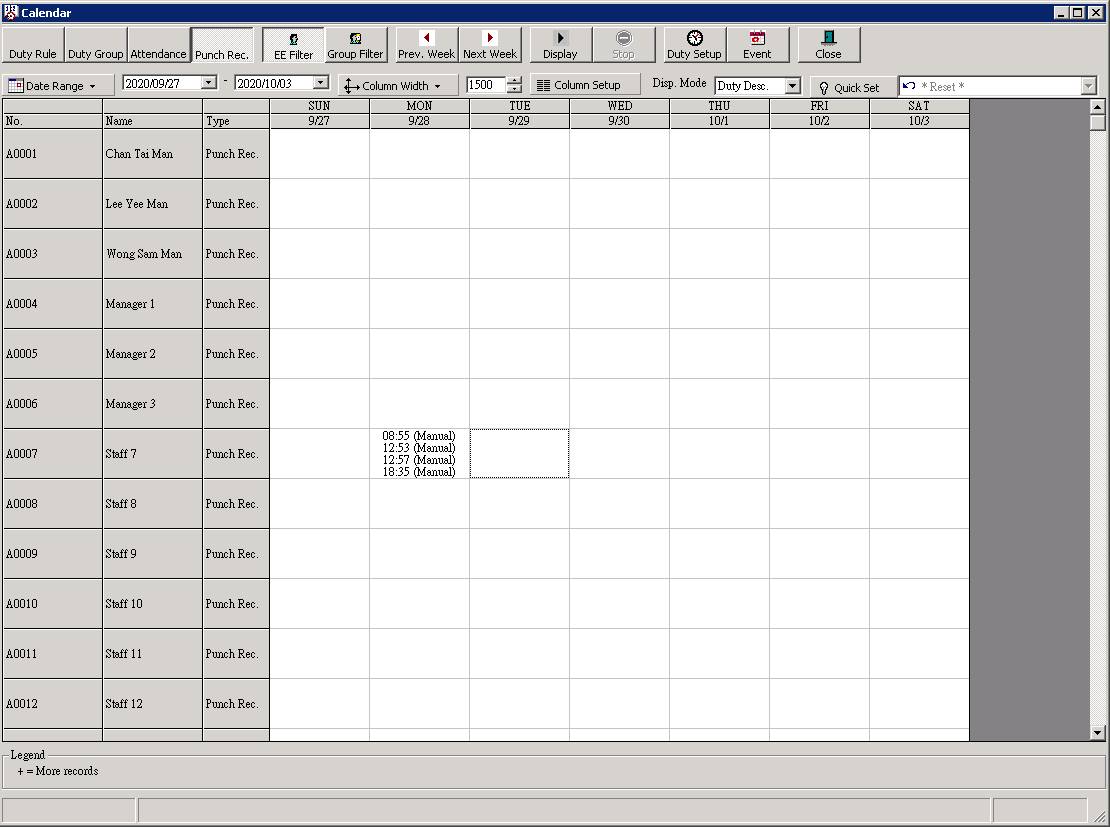Screen dimensions: 1110x827
Task: Decrease column width spinner value
Action: [x=515, y=90]
